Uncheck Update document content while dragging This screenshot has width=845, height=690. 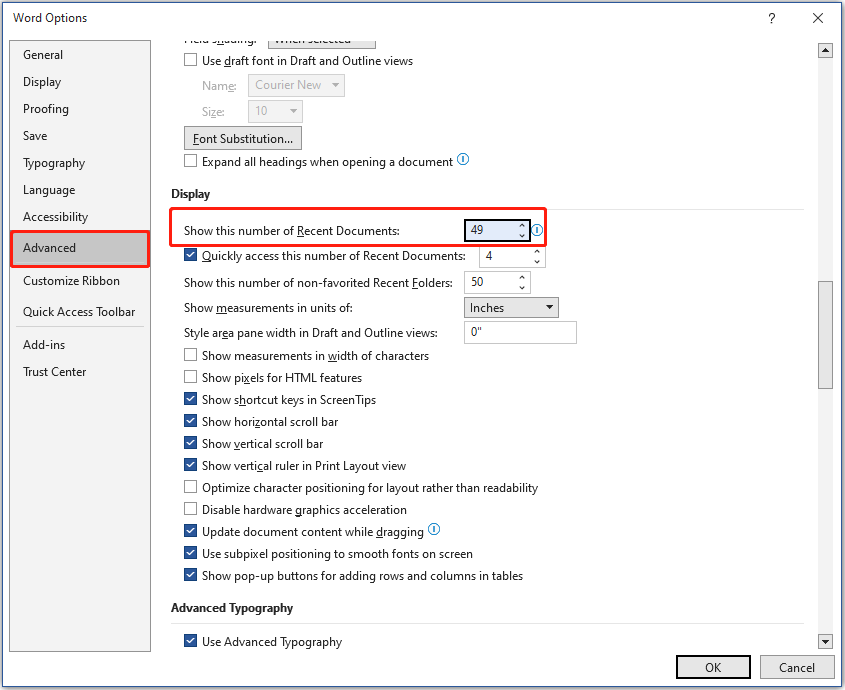coord(190,531)
